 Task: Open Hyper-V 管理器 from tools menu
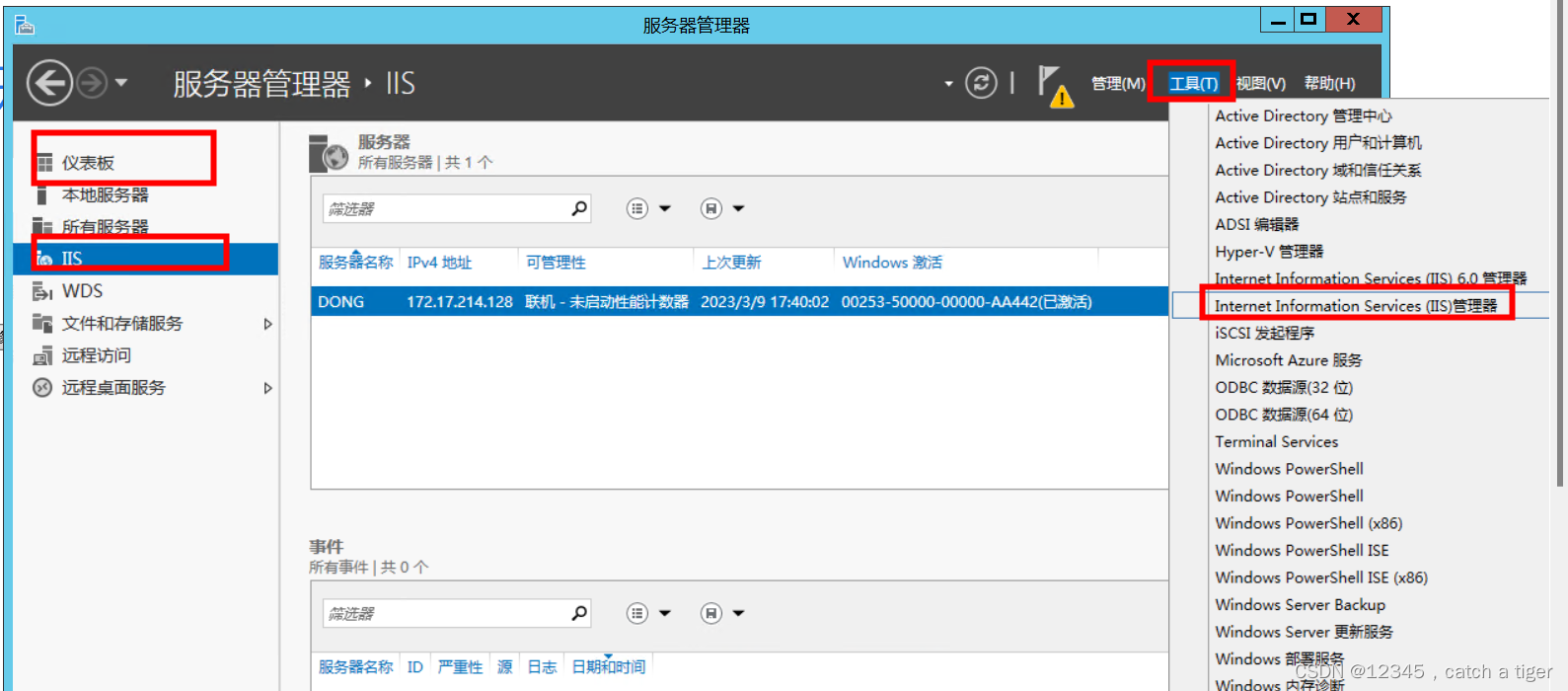[1269, 252]
